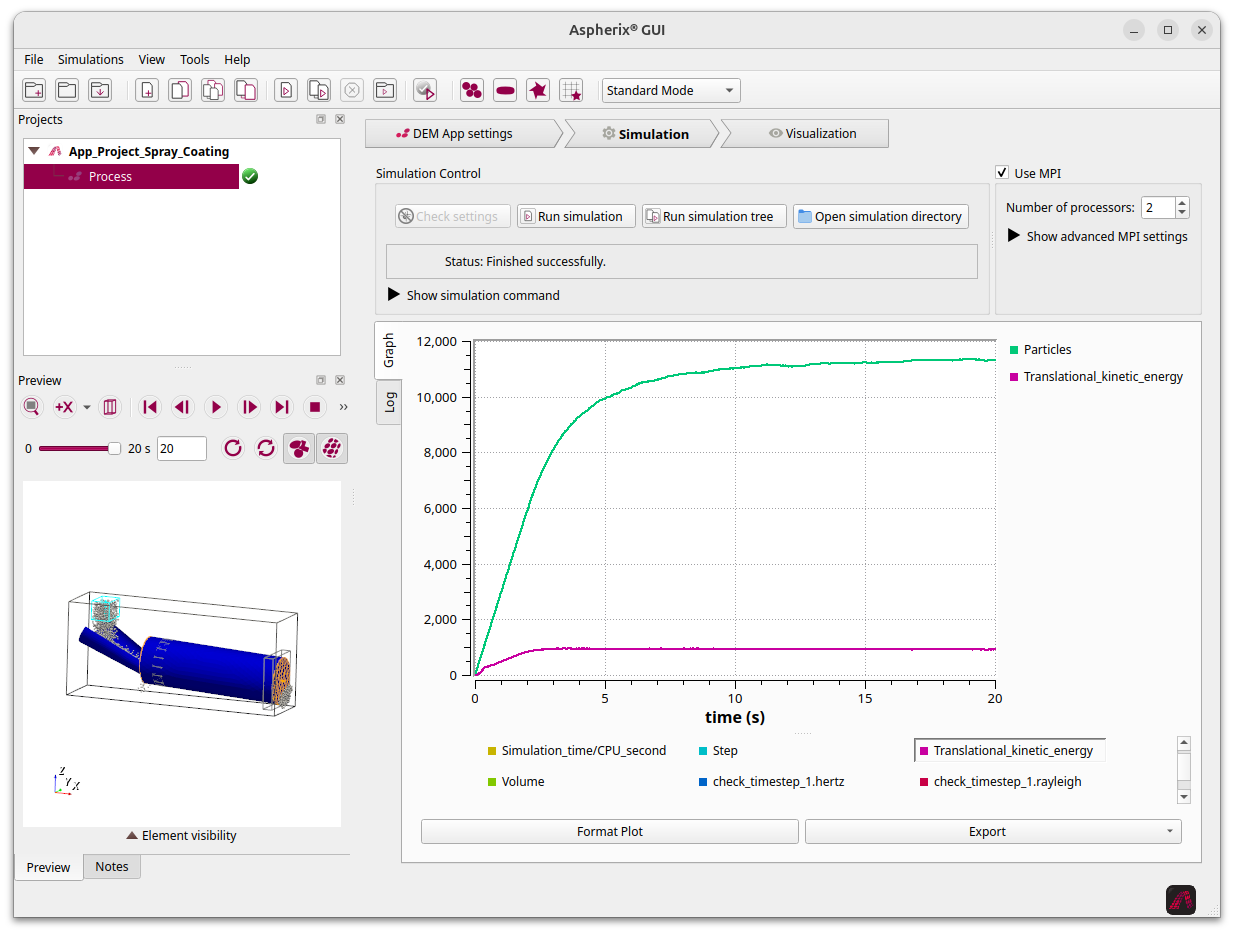Click the grid with star toolbar icon

[571, 90]
